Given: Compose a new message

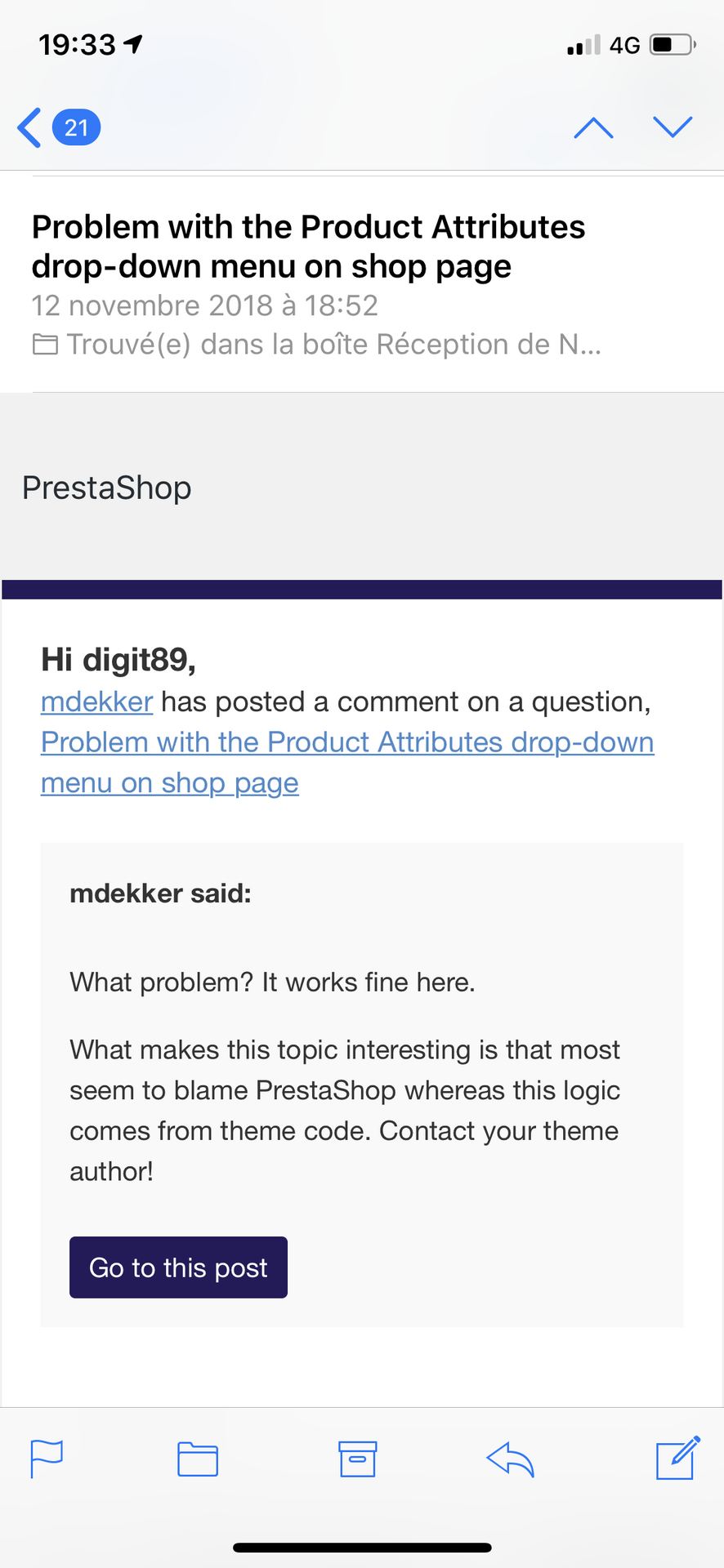Looking at the screenshot, I should [x=677, y=1458].
